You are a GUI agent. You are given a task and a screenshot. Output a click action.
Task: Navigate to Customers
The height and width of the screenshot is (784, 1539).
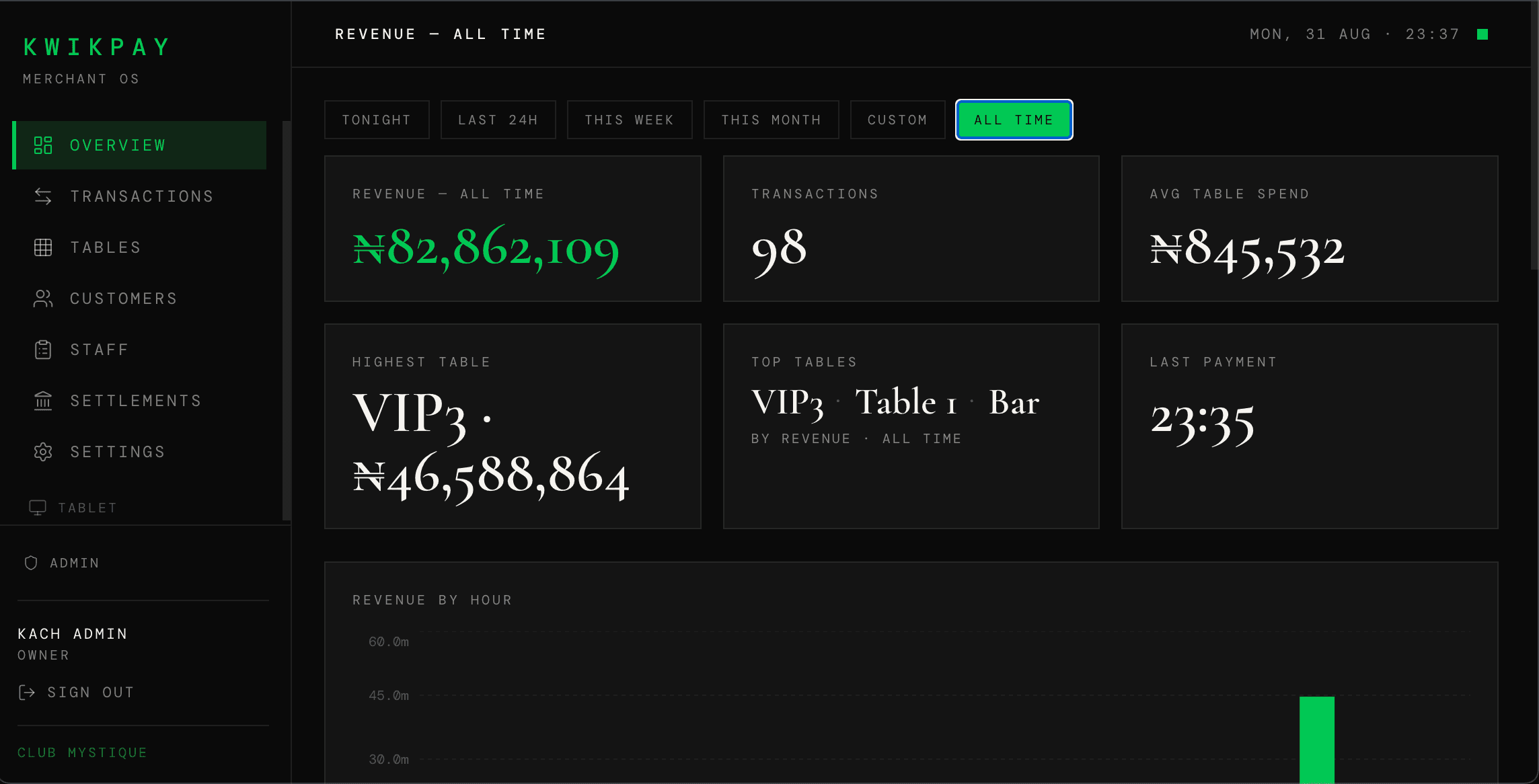(x=140, y=299)
